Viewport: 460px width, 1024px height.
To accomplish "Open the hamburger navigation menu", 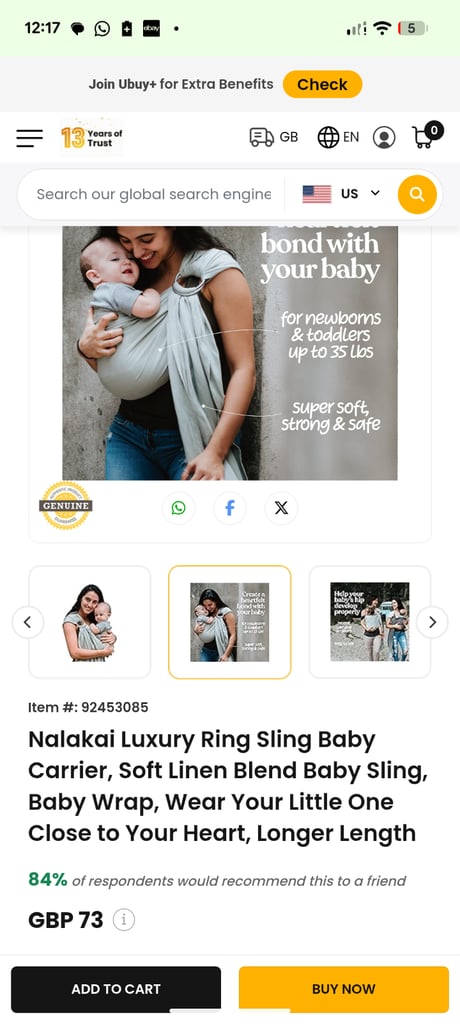I will pyautogui.click(x=29, y=138).
